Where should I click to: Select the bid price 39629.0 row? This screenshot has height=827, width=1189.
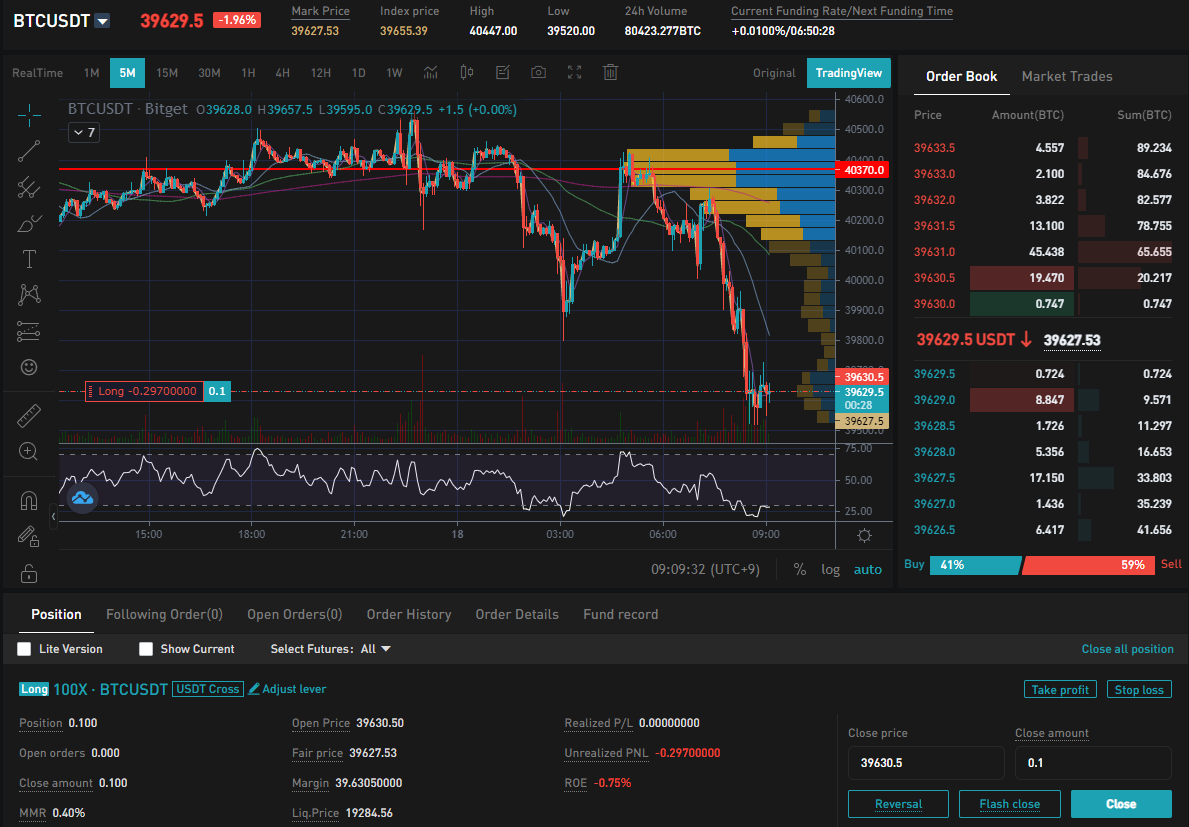coord(1042,399)
